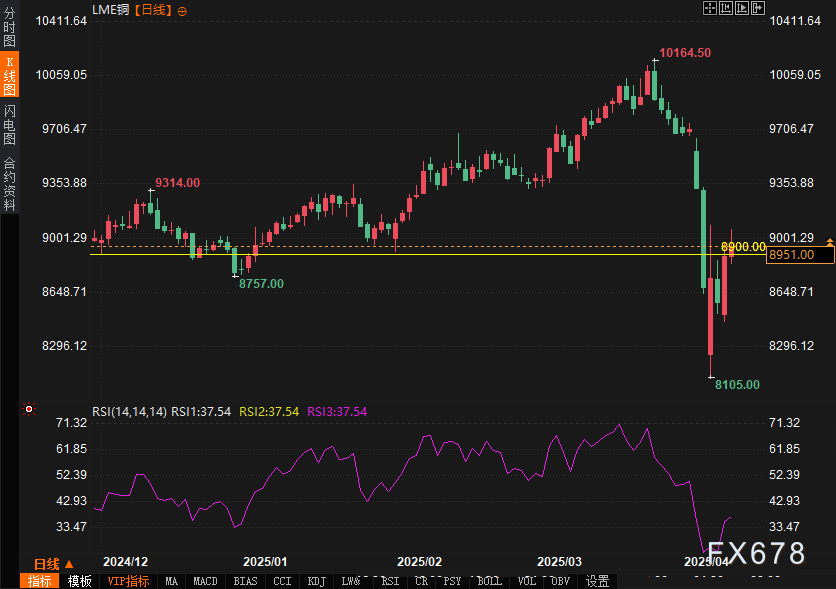836x589 pixels.
Task: Toggle the BOLL indicator
Action: point(488,581)
